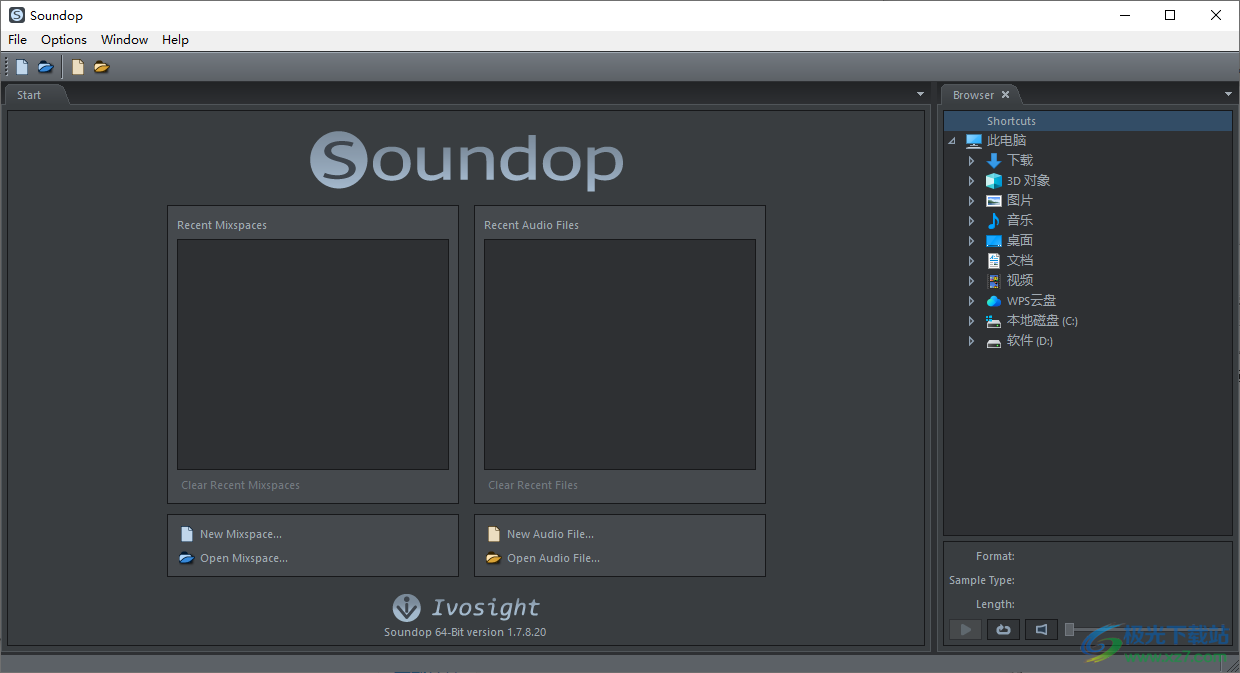Click the 下载 download arrow icon
Image resolution: width=1240 pixels, height=673 pixels.
pyautogui.click(x=993, y=161)
